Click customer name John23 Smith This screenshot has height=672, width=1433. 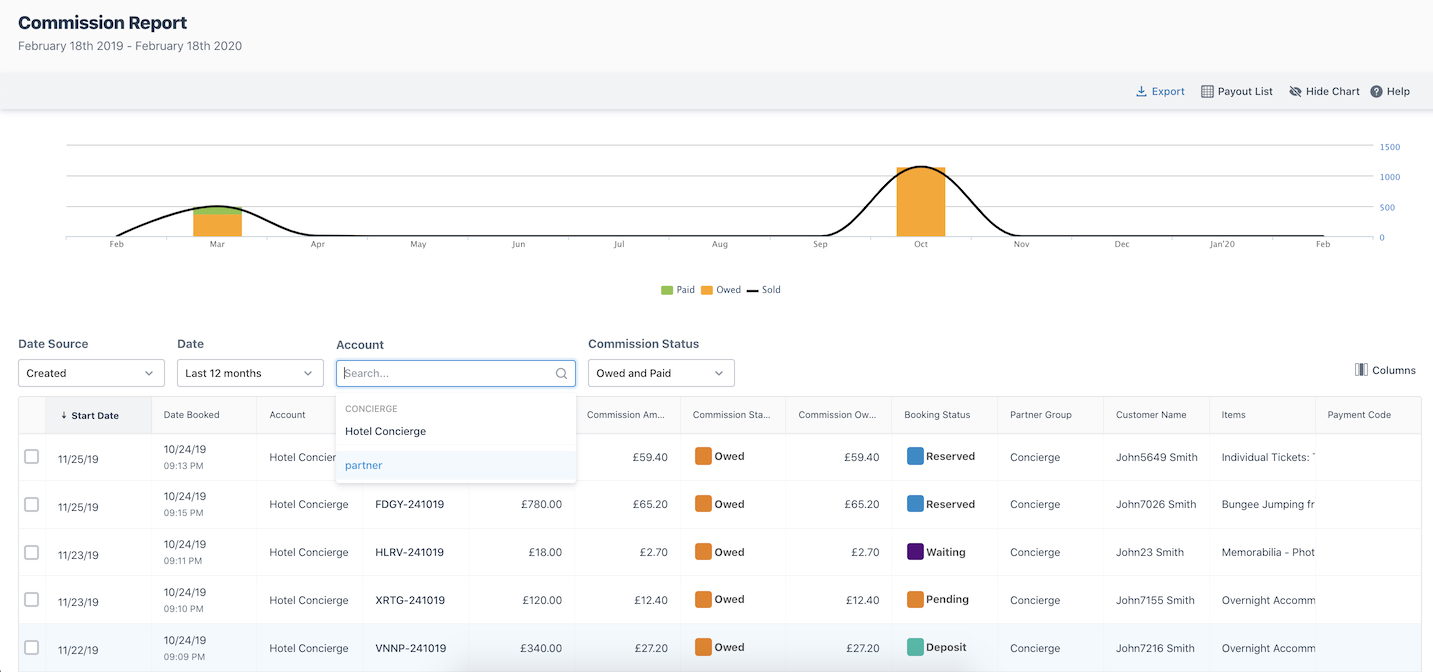pyautogui.click(x=1150, y=553)
